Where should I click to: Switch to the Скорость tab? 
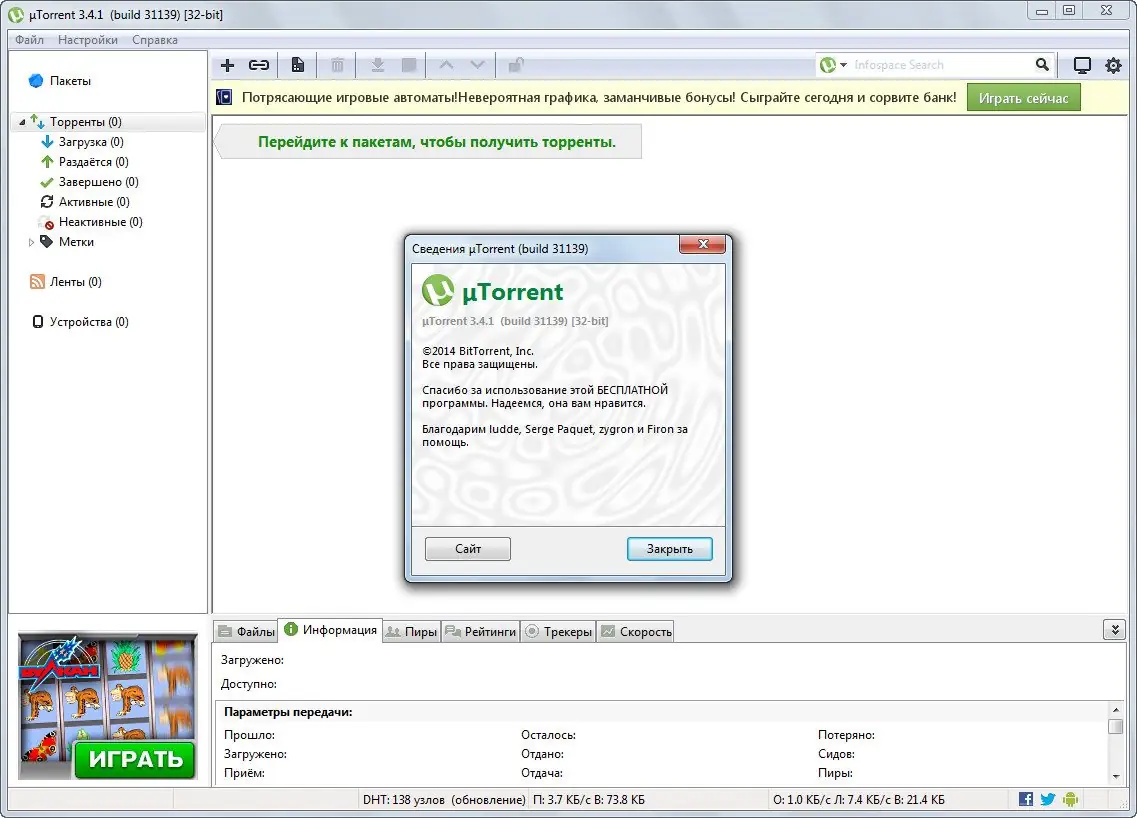click(636, 632)
